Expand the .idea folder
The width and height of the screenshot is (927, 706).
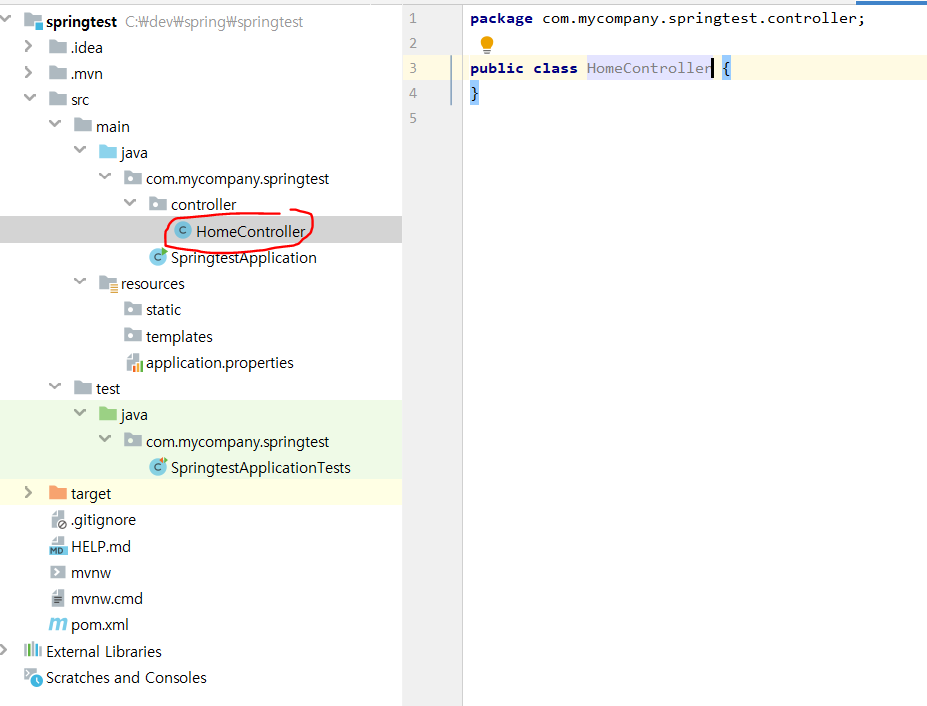(x=28, y=46)
